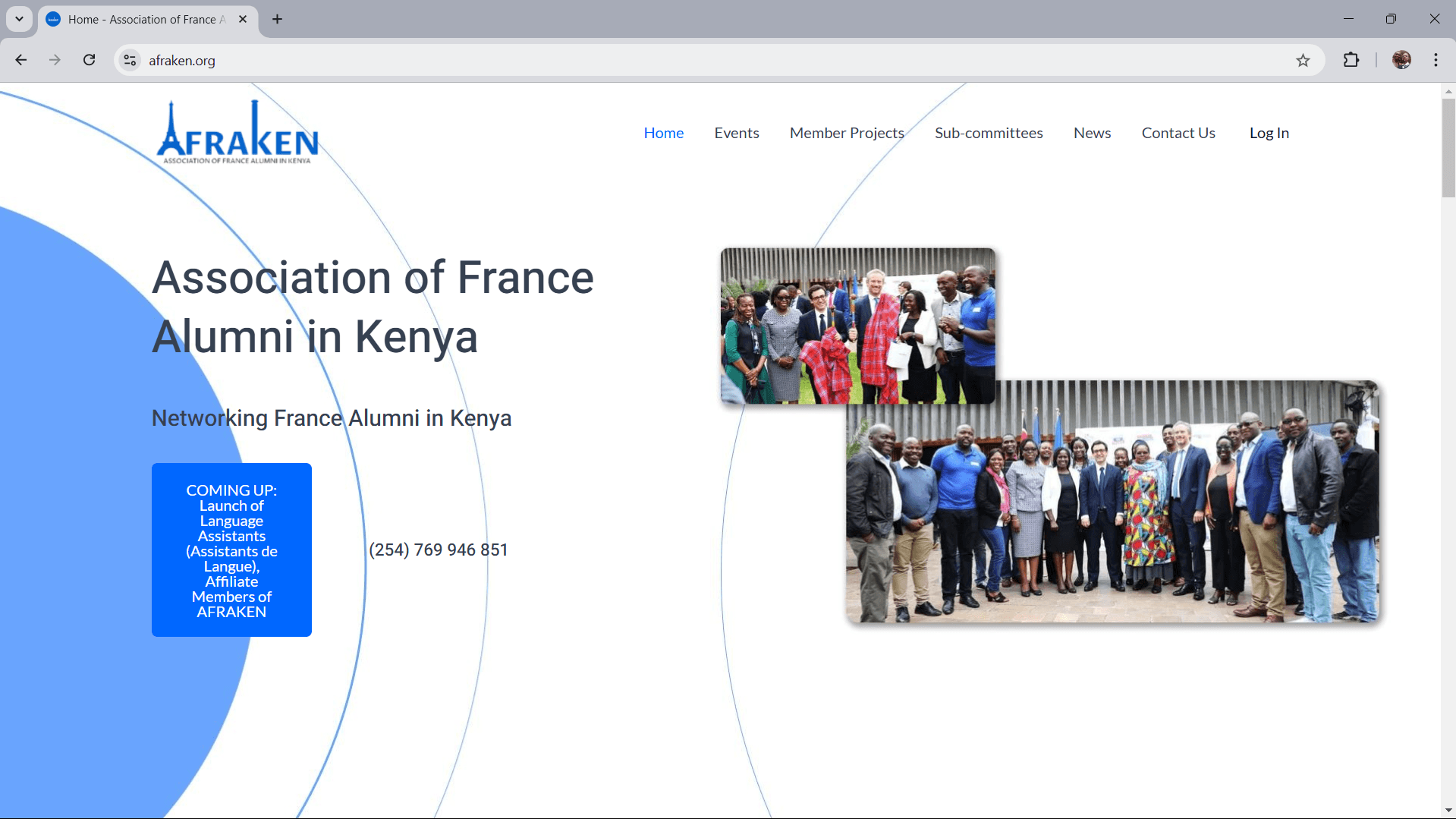The image size is (1456, 819).
Task: Click the scrollbar down arrow
Action: point(1448,811)
